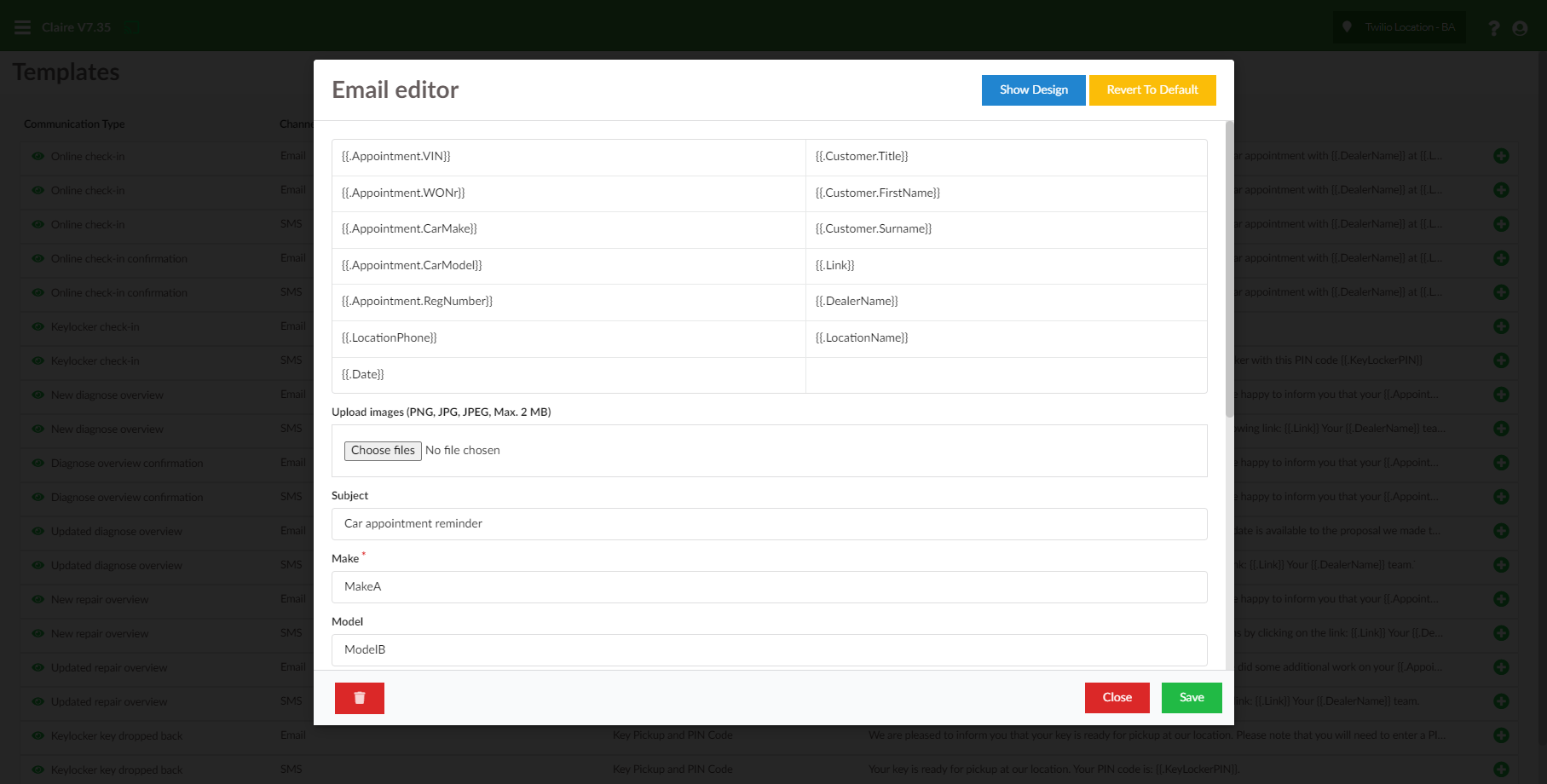
Task: Open the hamburger menu icon
Action: tap(23, 27)
